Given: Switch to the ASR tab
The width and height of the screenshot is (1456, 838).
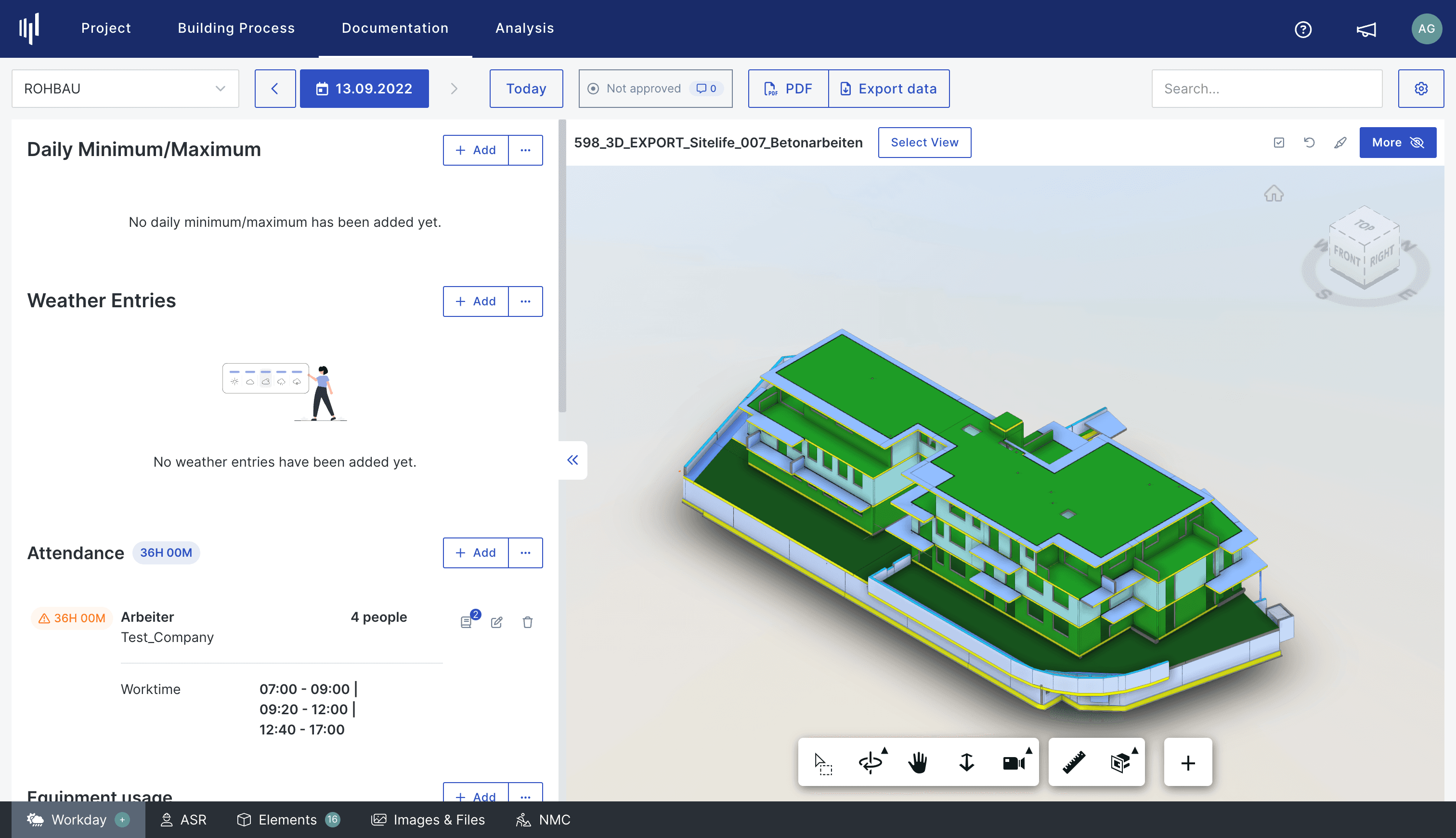Looking at the screenshot, I should click(183, 820).
